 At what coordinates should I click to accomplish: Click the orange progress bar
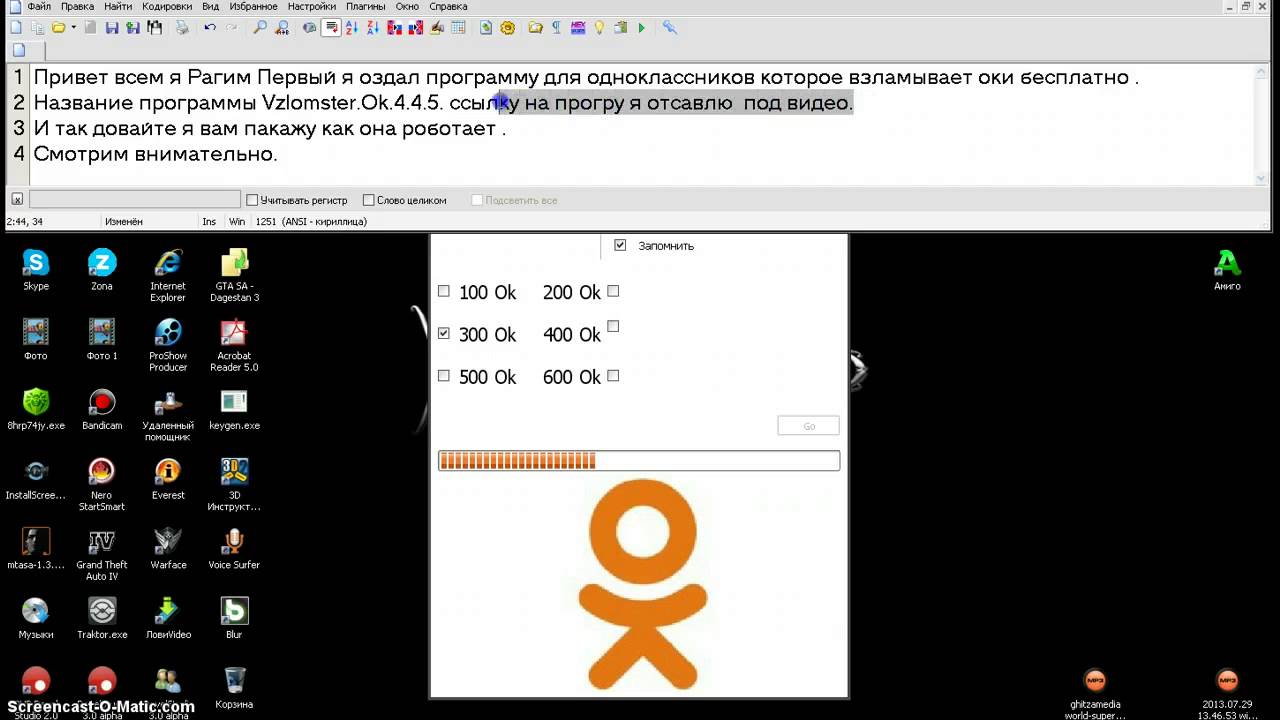coord(639,460)
